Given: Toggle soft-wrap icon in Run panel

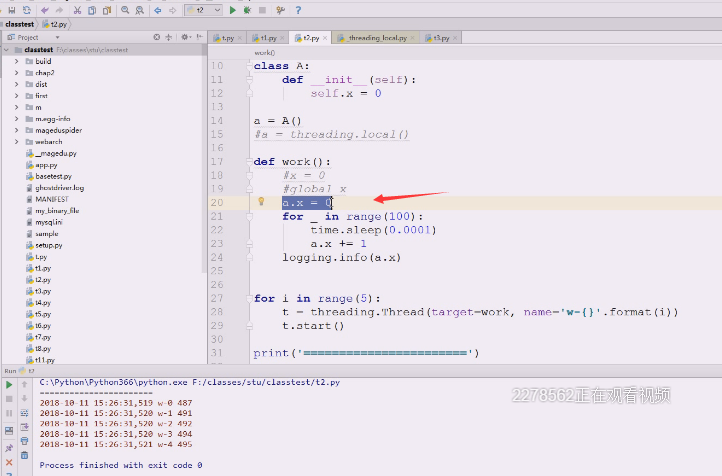Looking at the screenshot, I should point(24,413).
